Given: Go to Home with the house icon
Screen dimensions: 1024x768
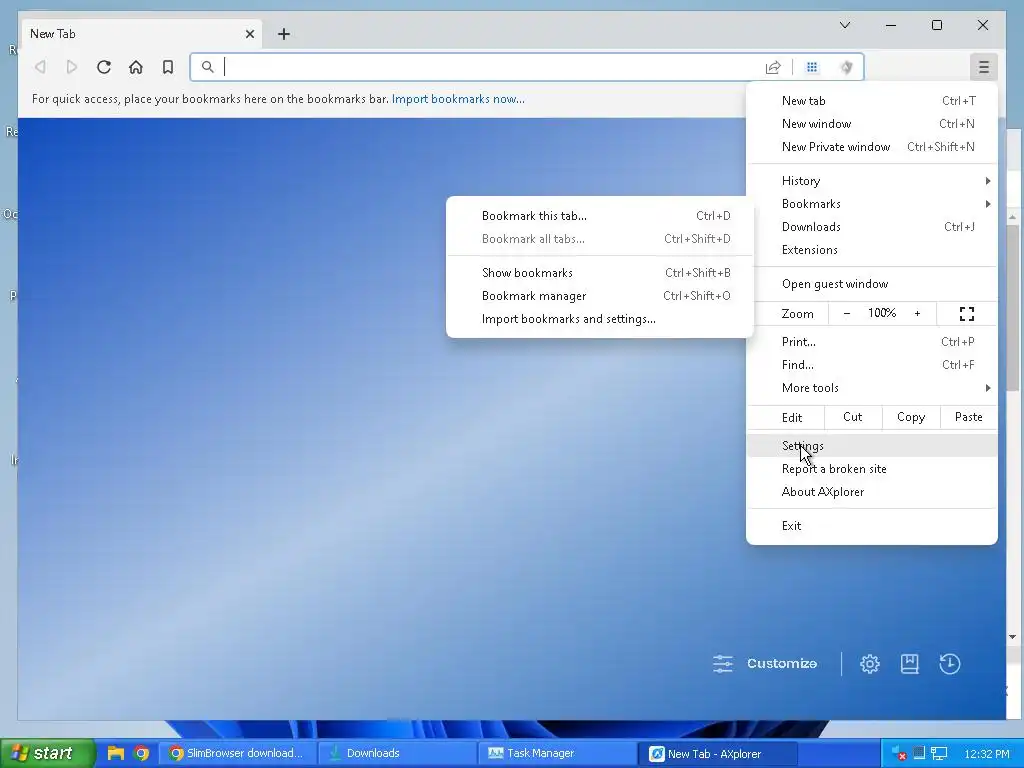Looking at the screenshot, I should coord(136,67).
